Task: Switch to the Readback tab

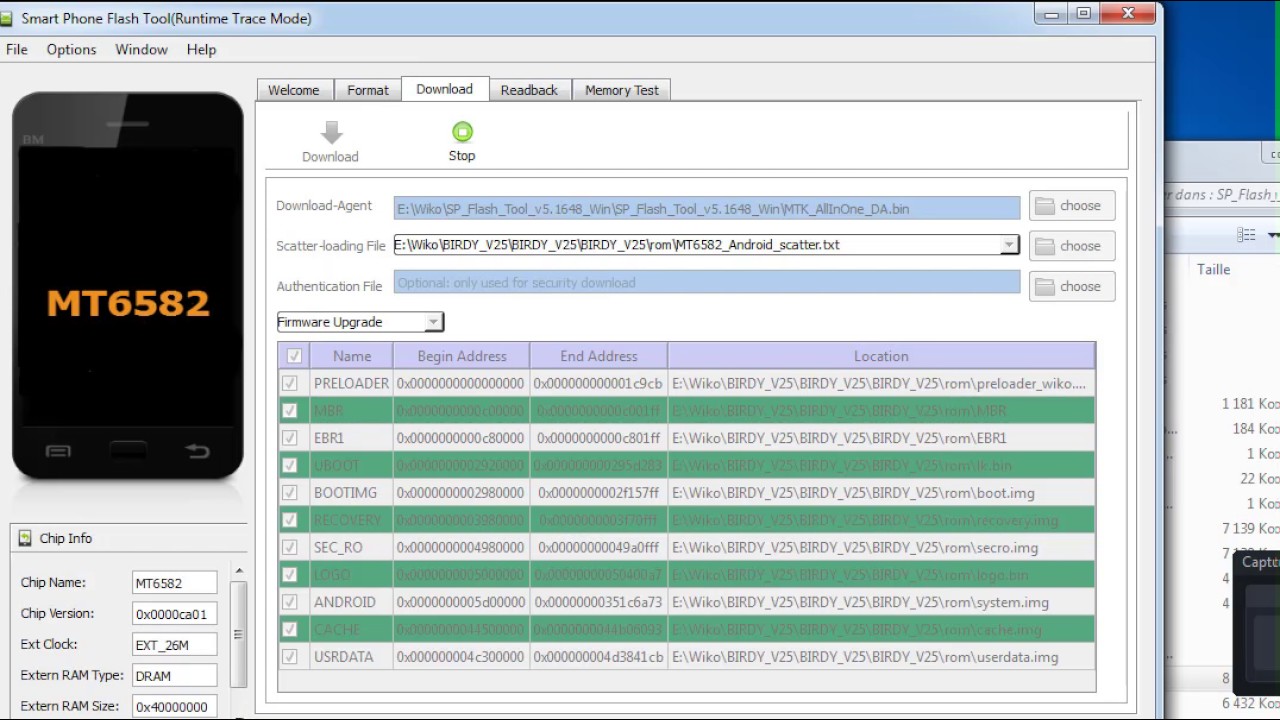Action: pyautogui.click(x=529, y=90)
